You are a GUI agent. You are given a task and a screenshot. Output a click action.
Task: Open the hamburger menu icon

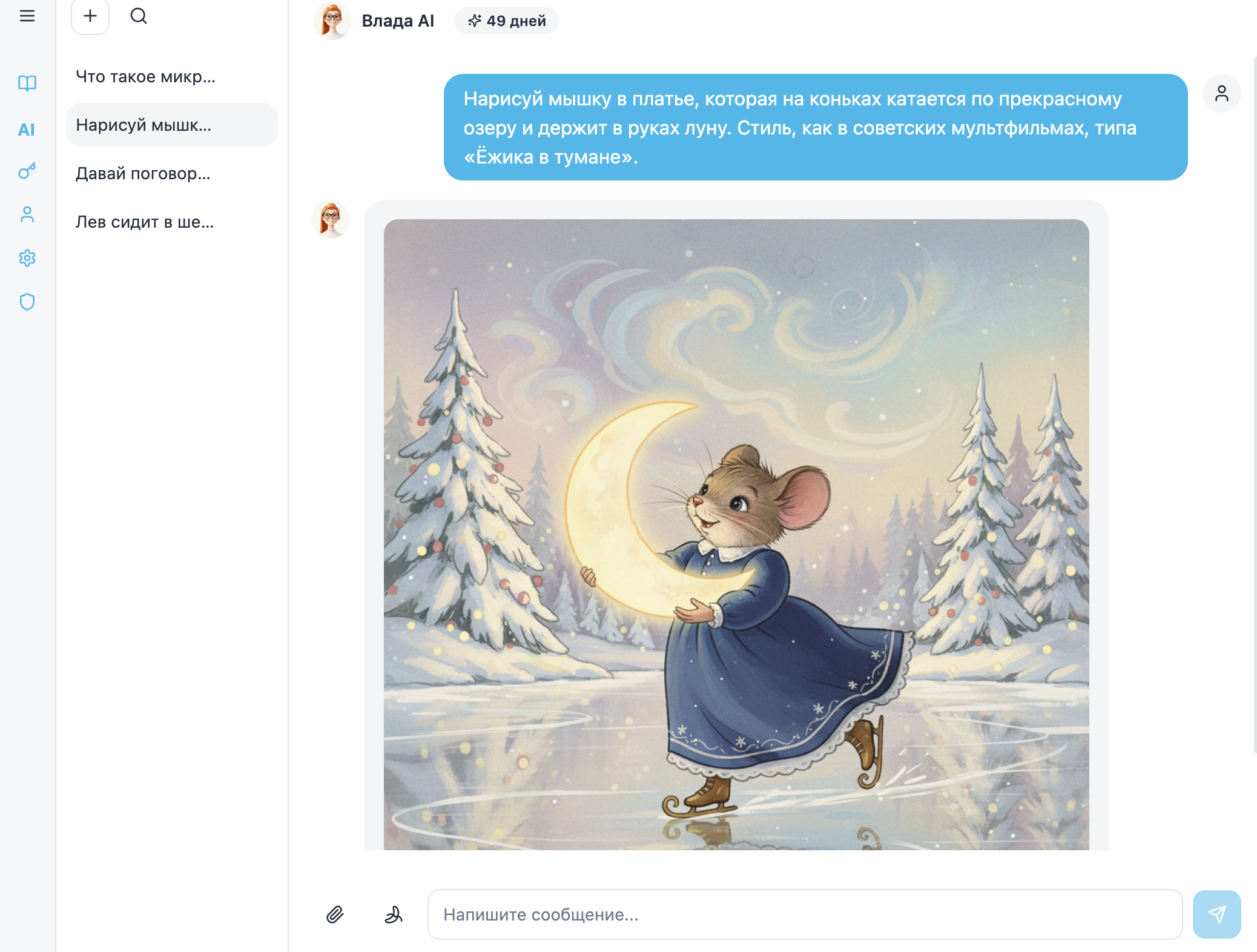point(27,16)
